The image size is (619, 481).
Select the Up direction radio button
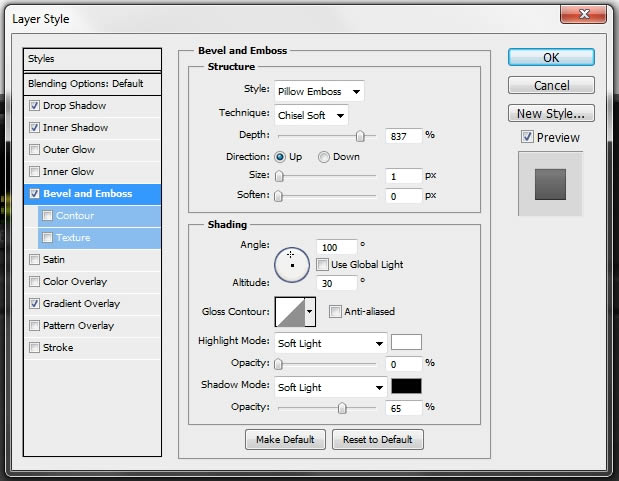click(280, 157)
